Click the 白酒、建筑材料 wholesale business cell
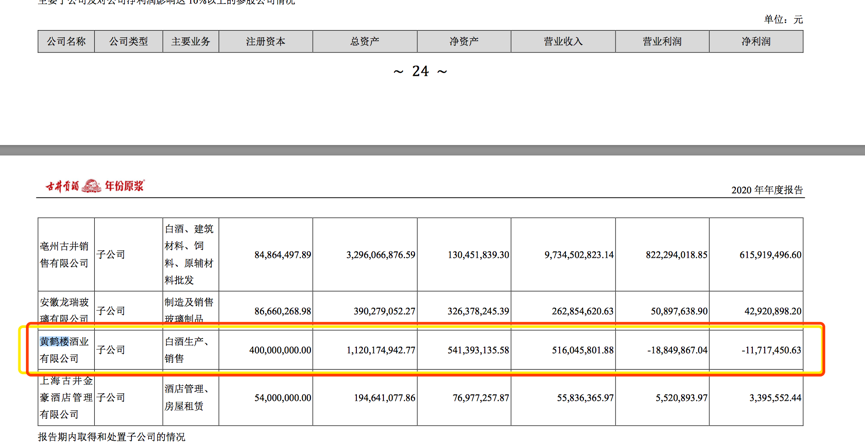 pos(189,254)
